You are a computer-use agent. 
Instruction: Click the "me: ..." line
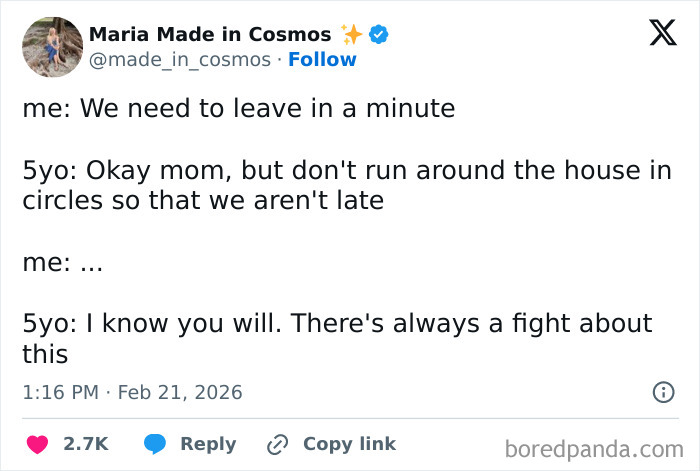pos(62,263)
